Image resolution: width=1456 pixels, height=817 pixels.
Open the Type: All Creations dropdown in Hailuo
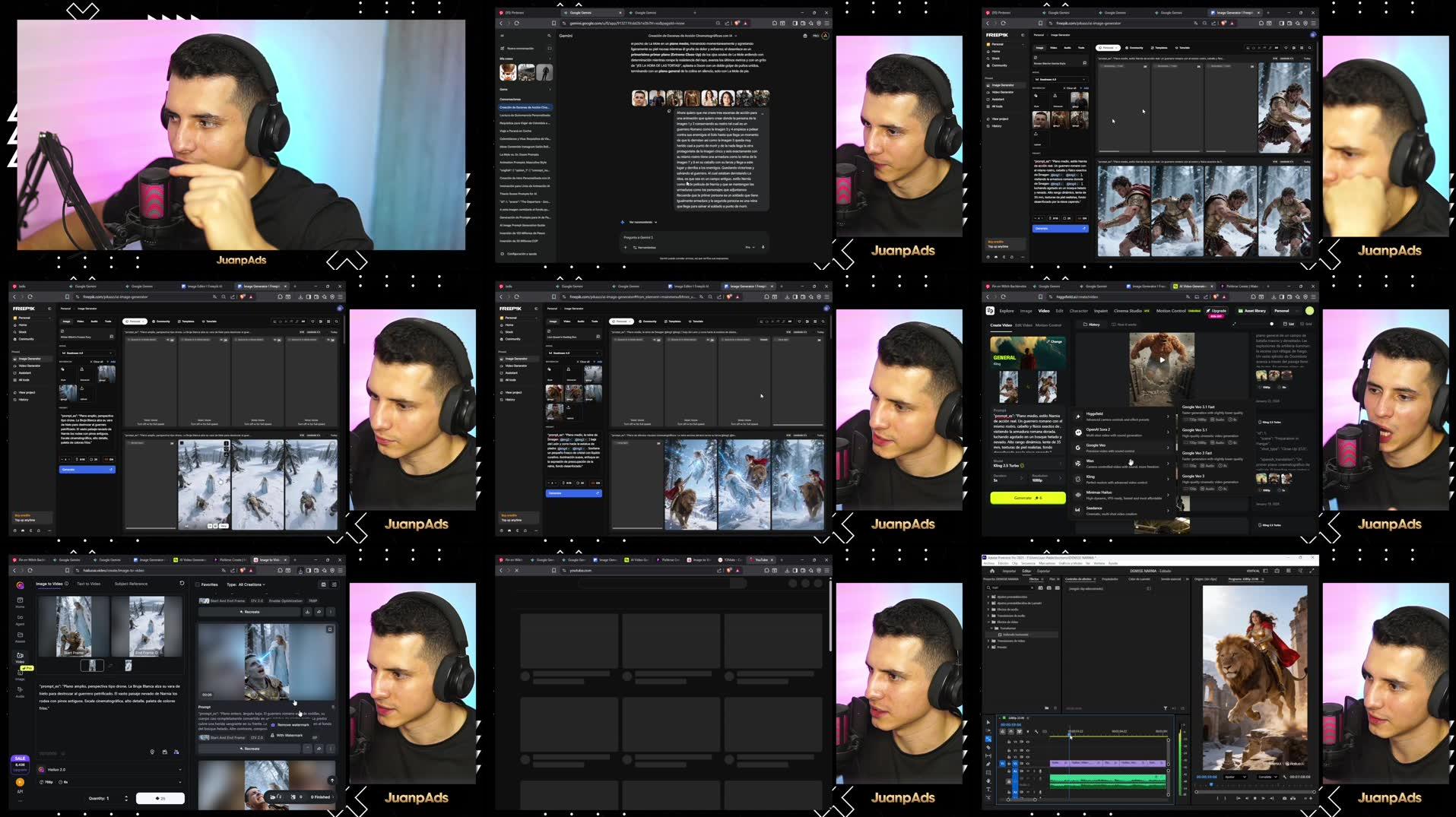[x=251, y=584]
